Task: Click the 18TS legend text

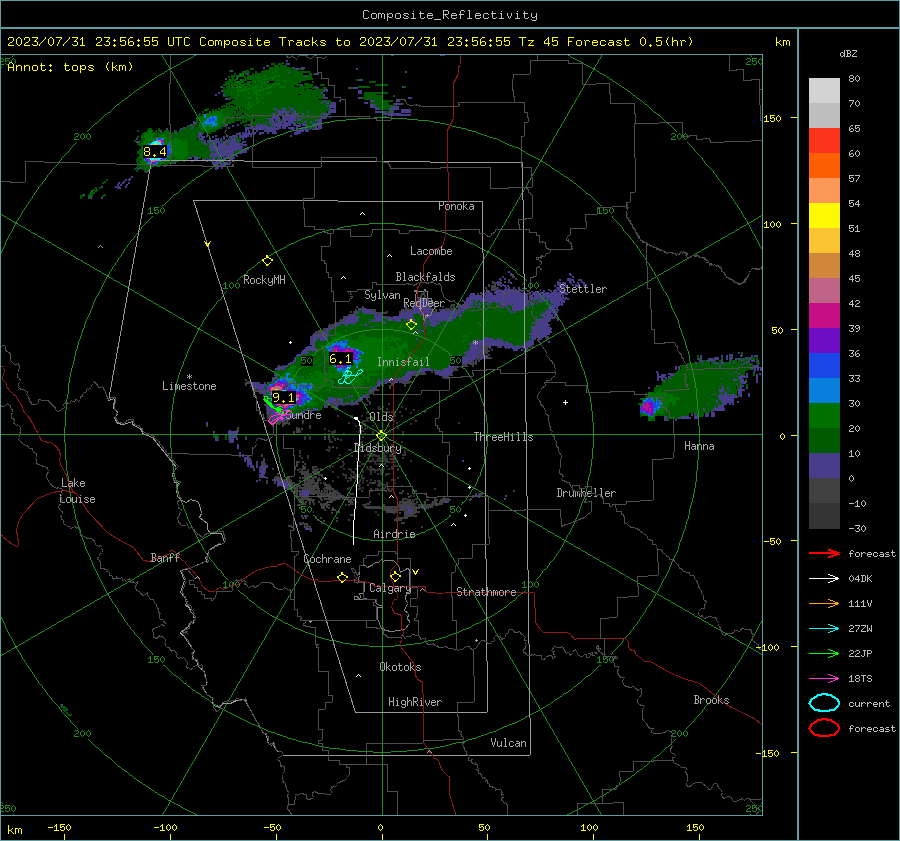Action: tap(860, 679)
